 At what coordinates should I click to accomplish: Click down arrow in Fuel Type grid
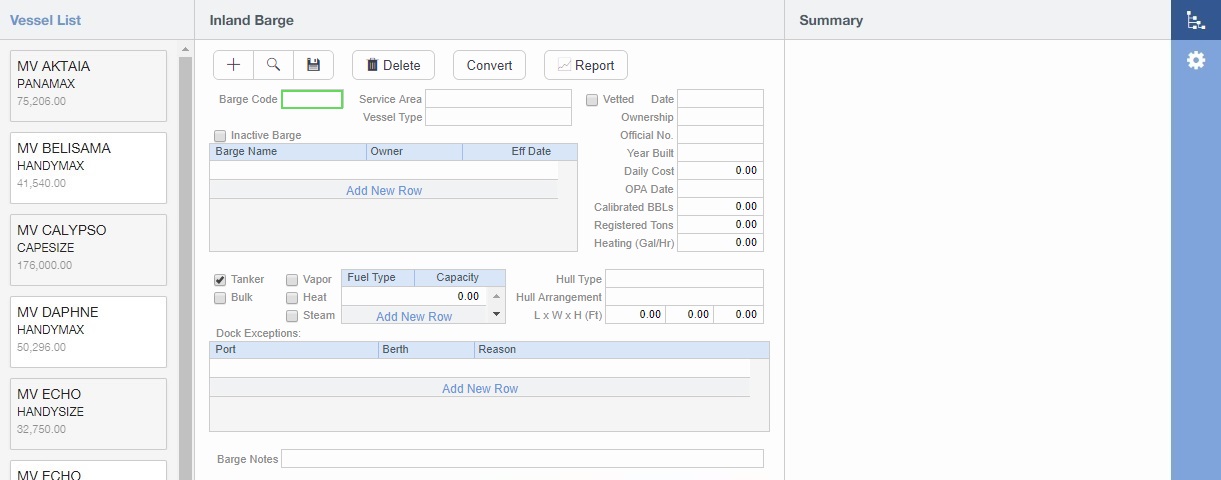[x=497, y=315]
